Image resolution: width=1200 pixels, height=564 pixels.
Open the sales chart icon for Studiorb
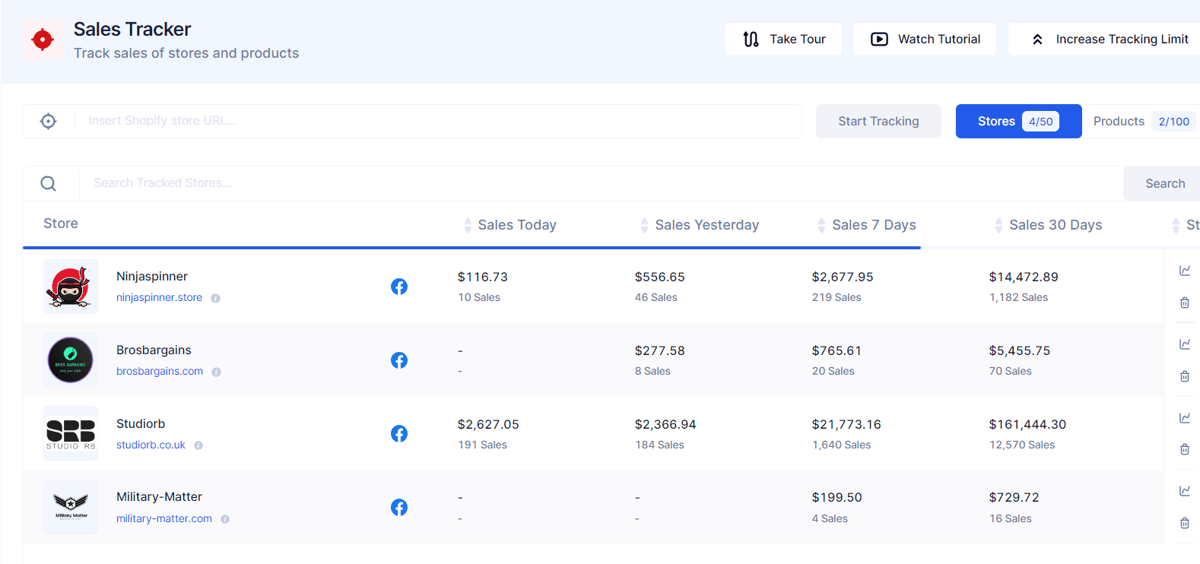[1185, 418]
